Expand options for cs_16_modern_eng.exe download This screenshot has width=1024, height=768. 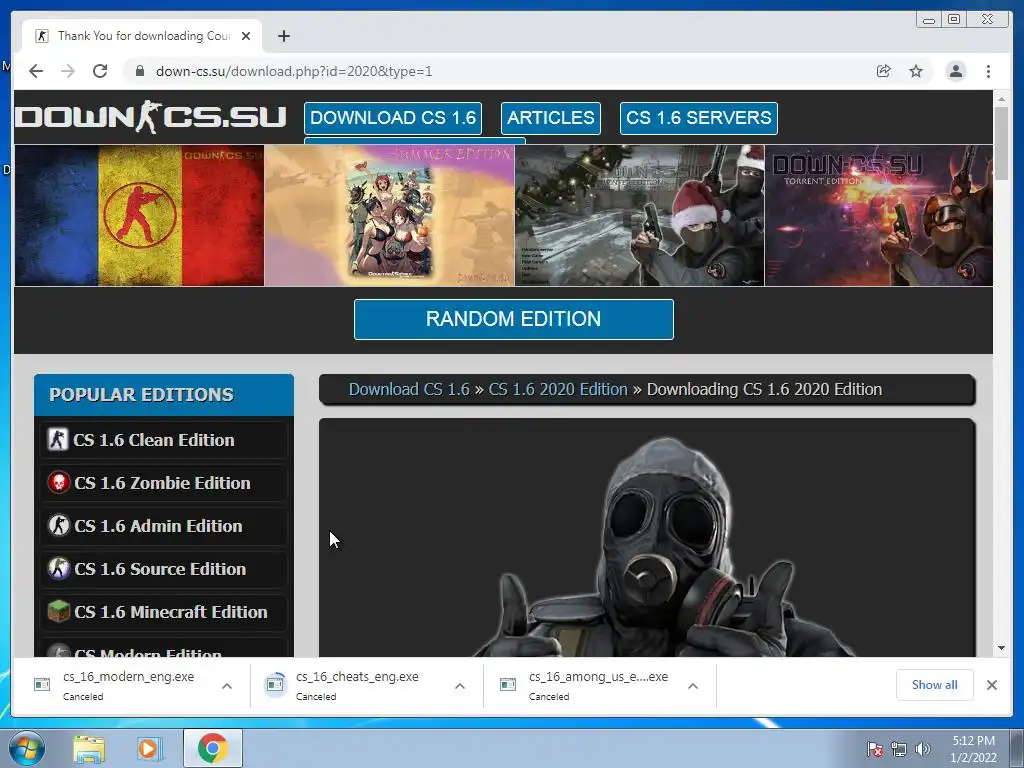227,686
